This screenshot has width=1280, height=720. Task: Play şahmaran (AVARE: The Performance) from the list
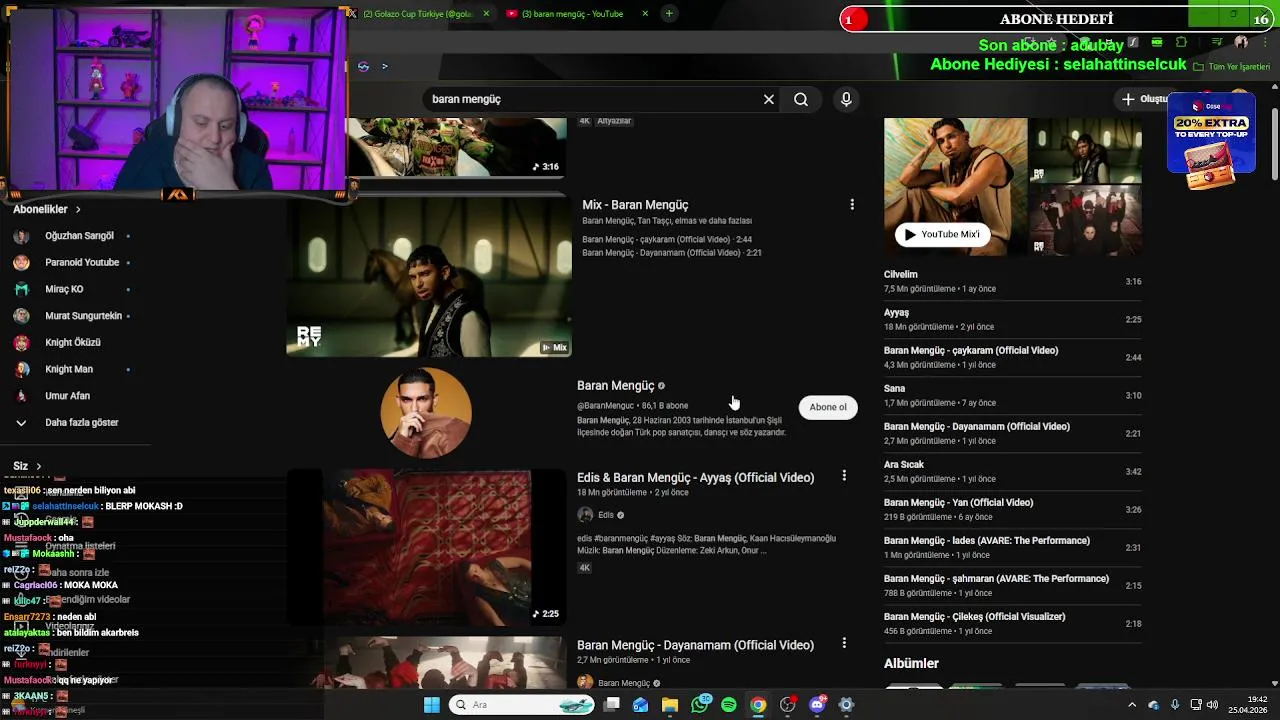(x=1012, y=585)
